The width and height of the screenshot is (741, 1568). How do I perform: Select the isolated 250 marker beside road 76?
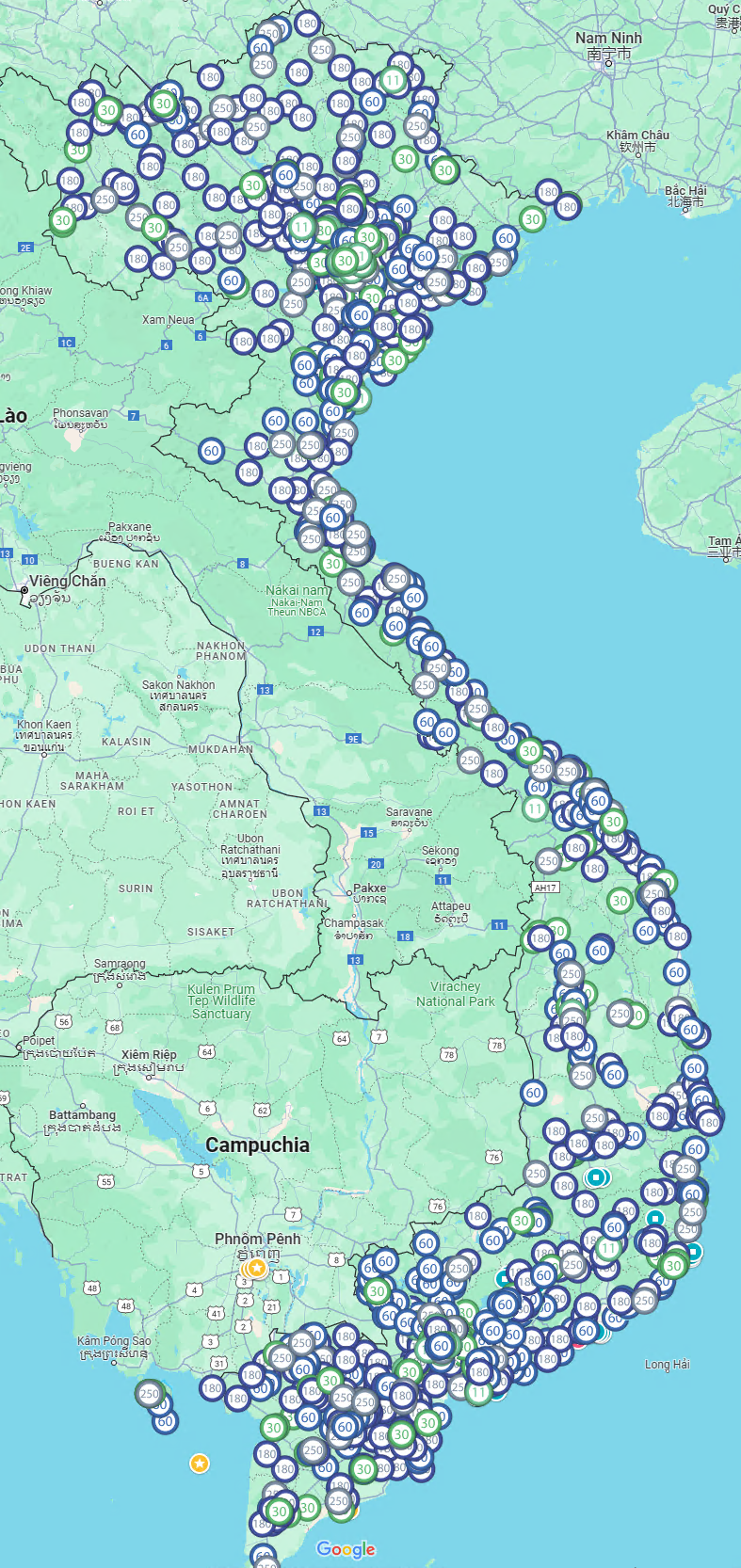(x=537, y=1174)
